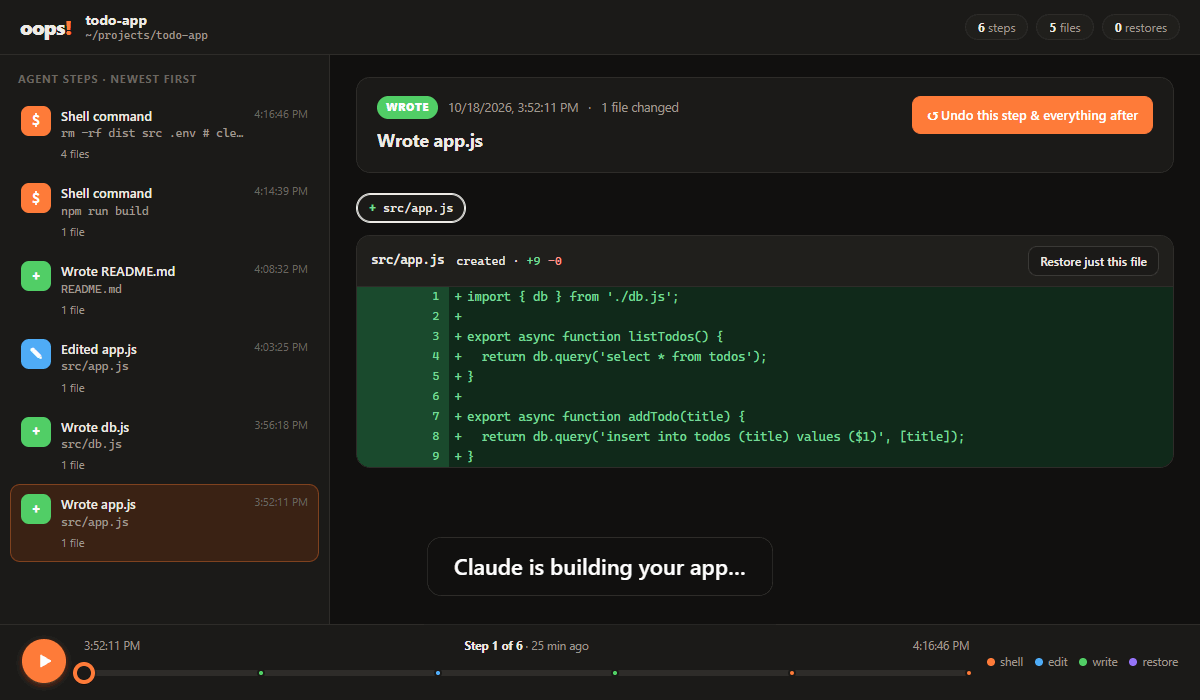Select the src/app.js file chip
Viewport: 1200px width, 700px height.
point(411,208)
